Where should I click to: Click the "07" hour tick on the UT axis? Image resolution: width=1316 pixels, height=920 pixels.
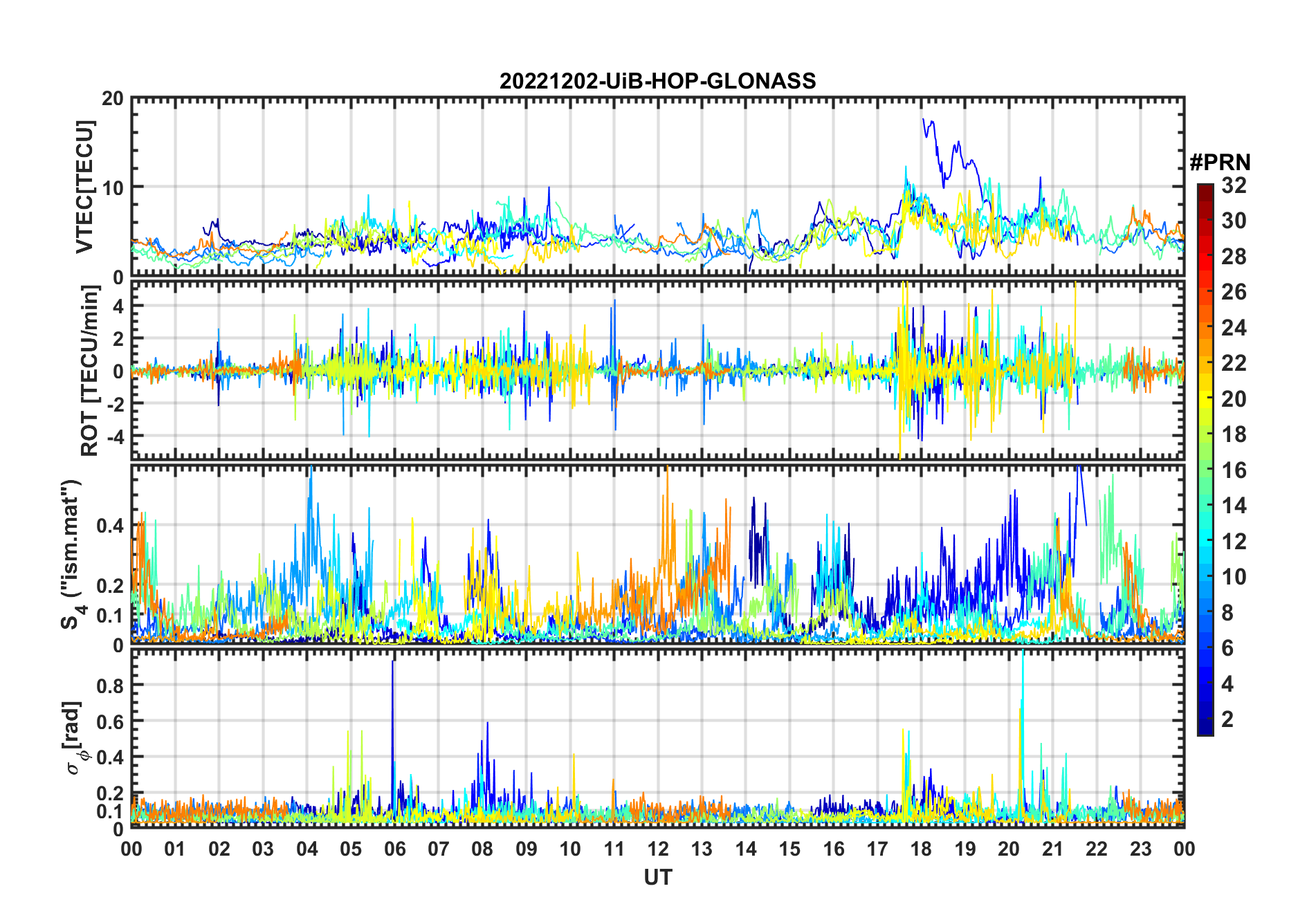(x=439, y=849)
